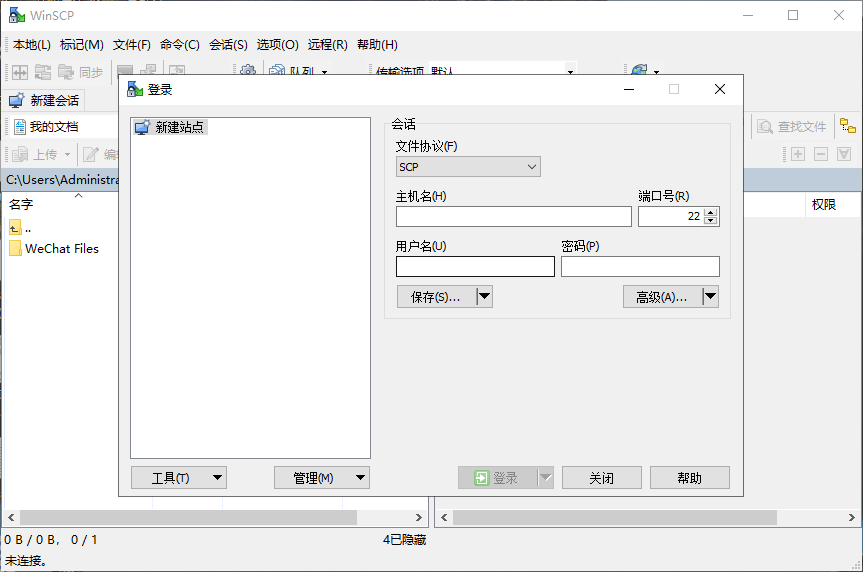
Task: Click the 4已隐藏 hidden files status text
Action: click(x=405, y=540)
